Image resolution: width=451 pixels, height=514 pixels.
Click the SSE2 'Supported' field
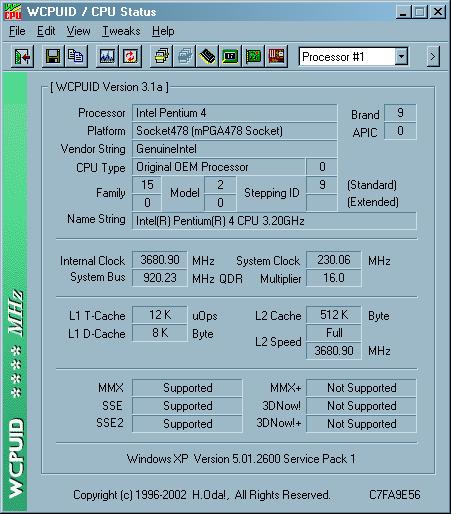187,424
